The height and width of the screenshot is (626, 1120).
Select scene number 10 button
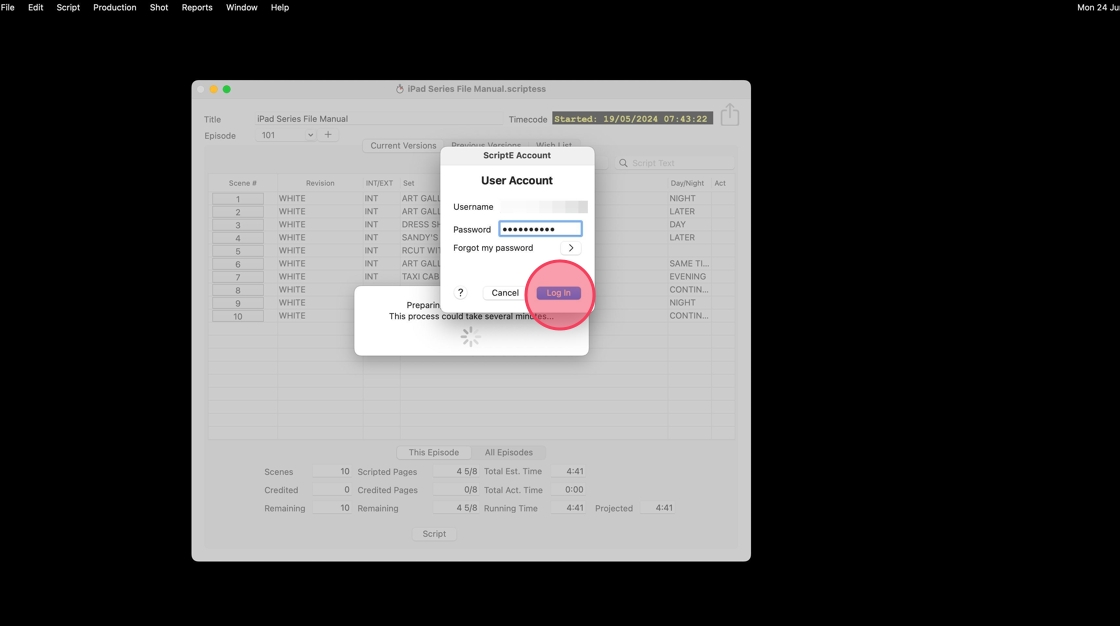(238, 316)
